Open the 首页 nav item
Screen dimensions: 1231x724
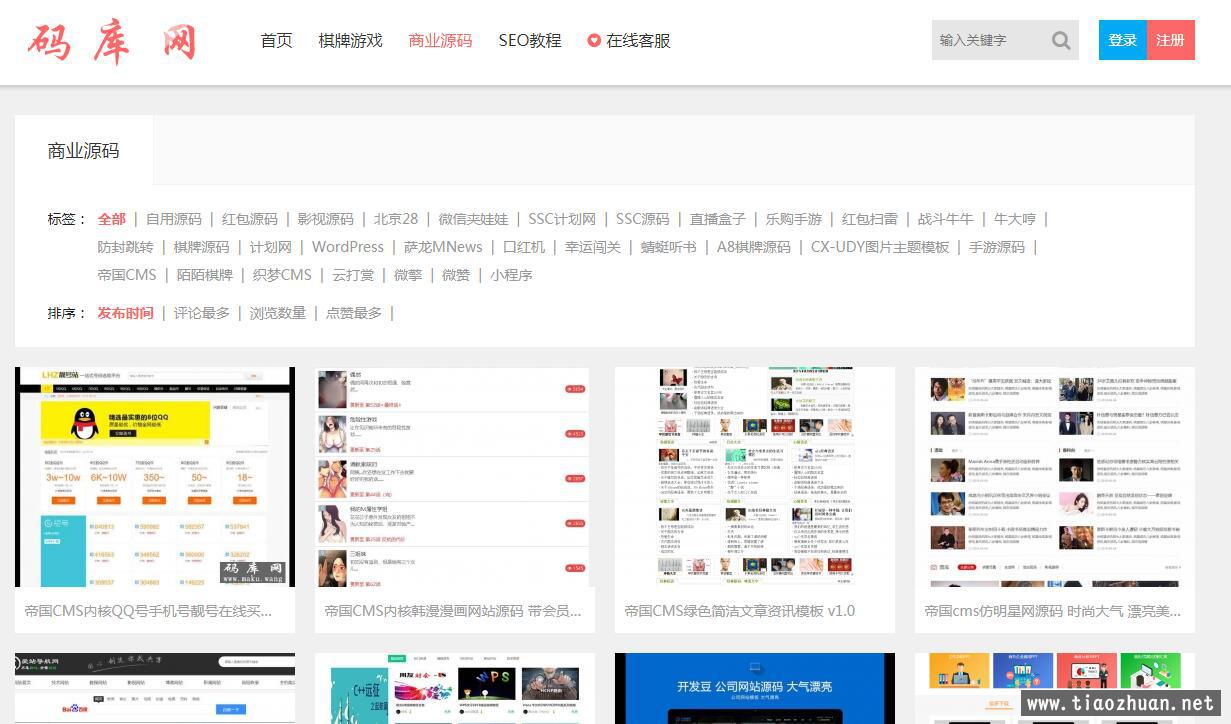point(276,41)
